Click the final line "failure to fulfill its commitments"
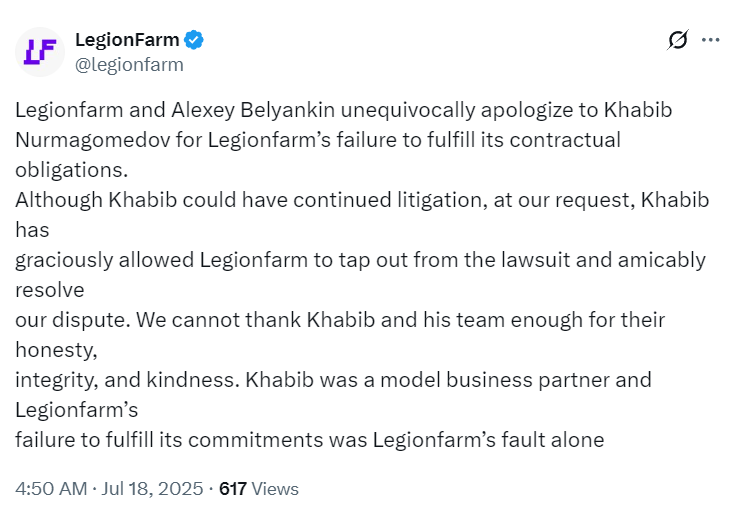Screen dimensions: 730x516 pos(309,440)
